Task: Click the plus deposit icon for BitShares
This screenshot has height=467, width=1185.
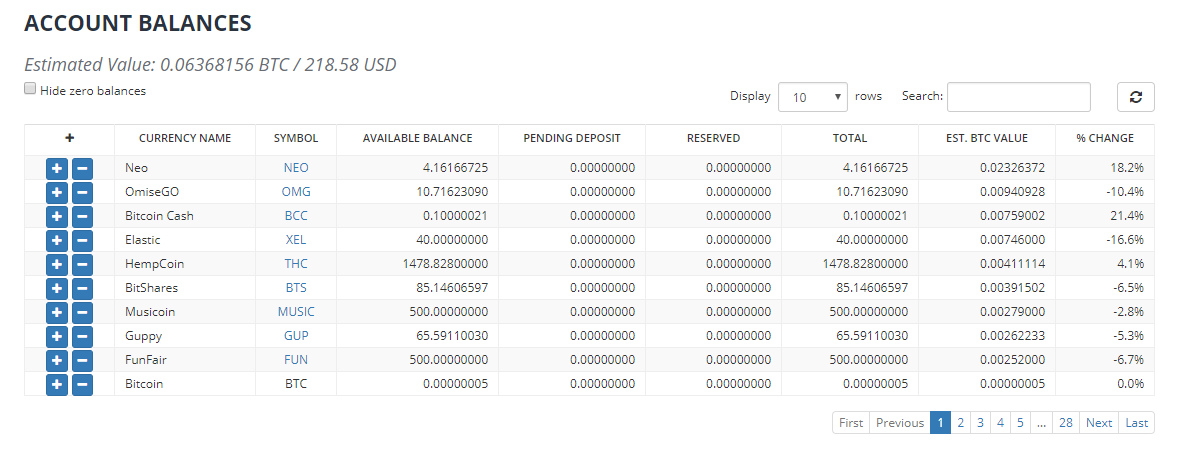Action: [57, 288]
